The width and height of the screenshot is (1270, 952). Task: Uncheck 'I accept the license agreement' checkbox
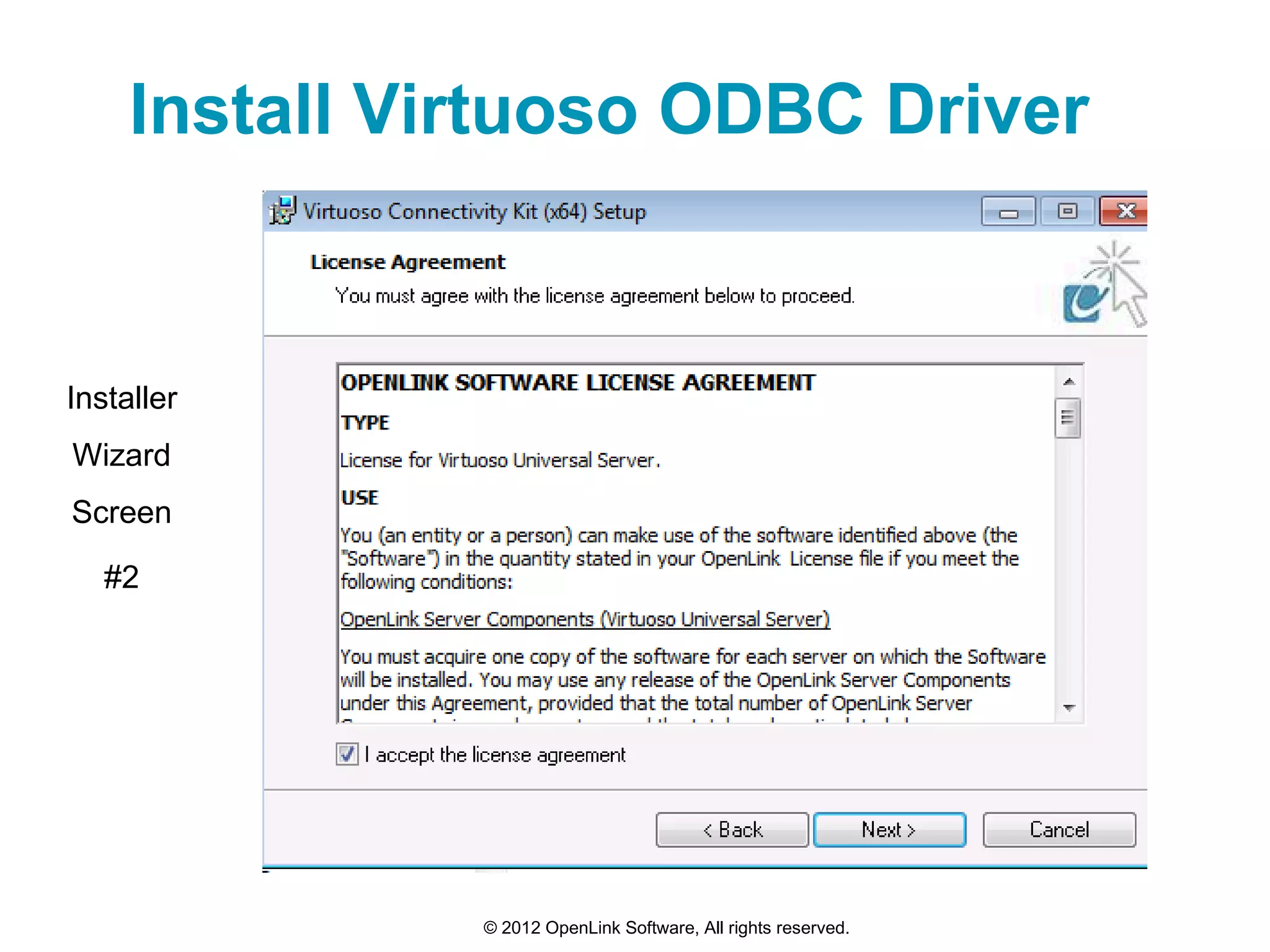pos(347,754)
